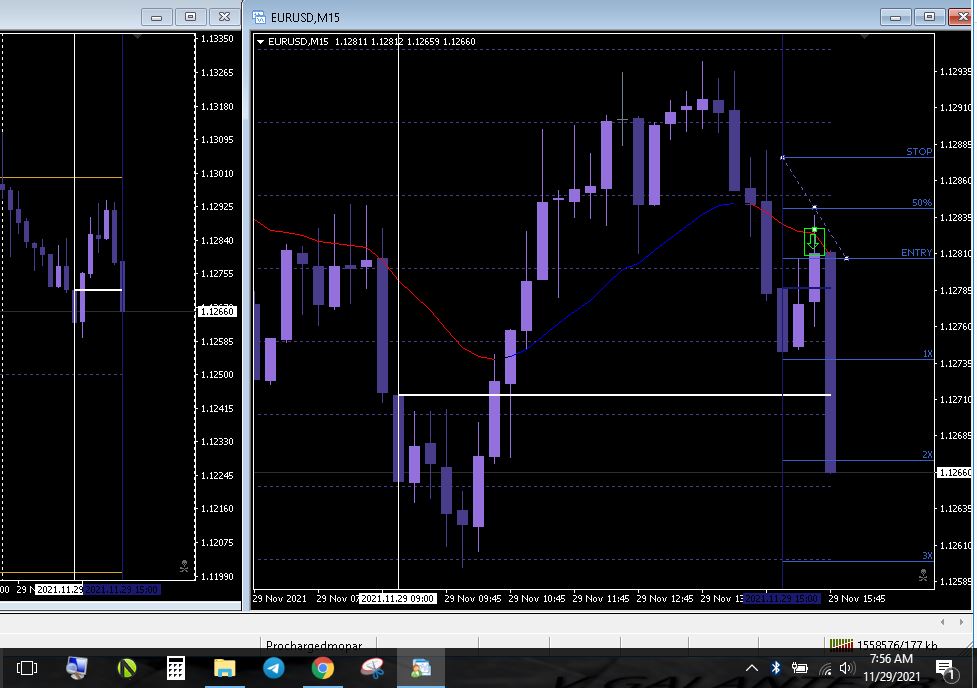Image resolution: width=977 pixels, height=688 pixels.
Task: Minimize the left chart window
Action: pos(157,17)
